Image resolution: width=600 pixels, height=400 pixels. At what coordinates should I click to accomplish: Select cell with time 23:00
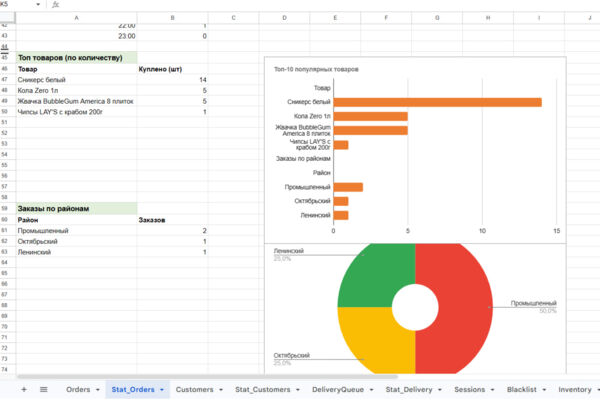(x=77, y=36)
